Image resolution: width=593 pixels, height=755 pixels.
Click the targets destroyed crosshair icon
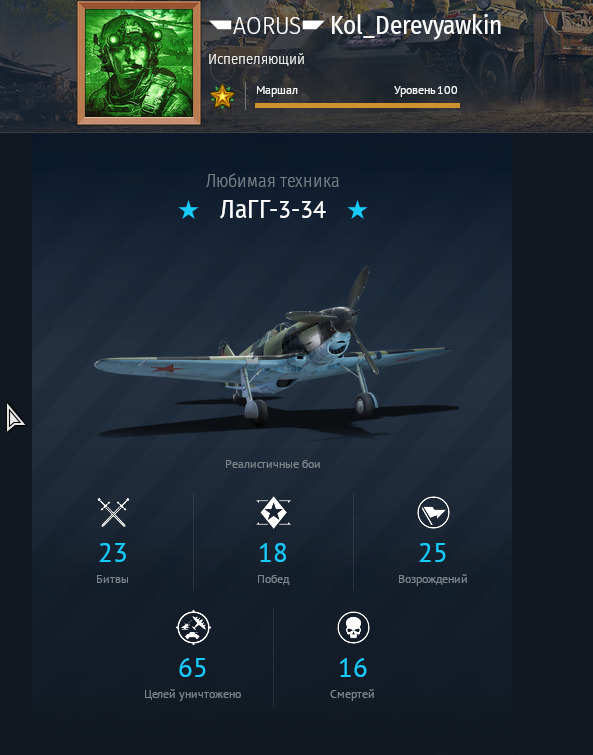193,627
